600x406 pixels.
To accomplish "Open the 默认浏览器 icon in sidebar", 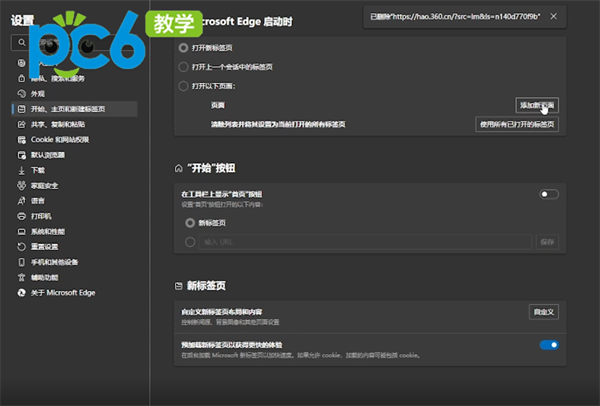I will (21, 155).
